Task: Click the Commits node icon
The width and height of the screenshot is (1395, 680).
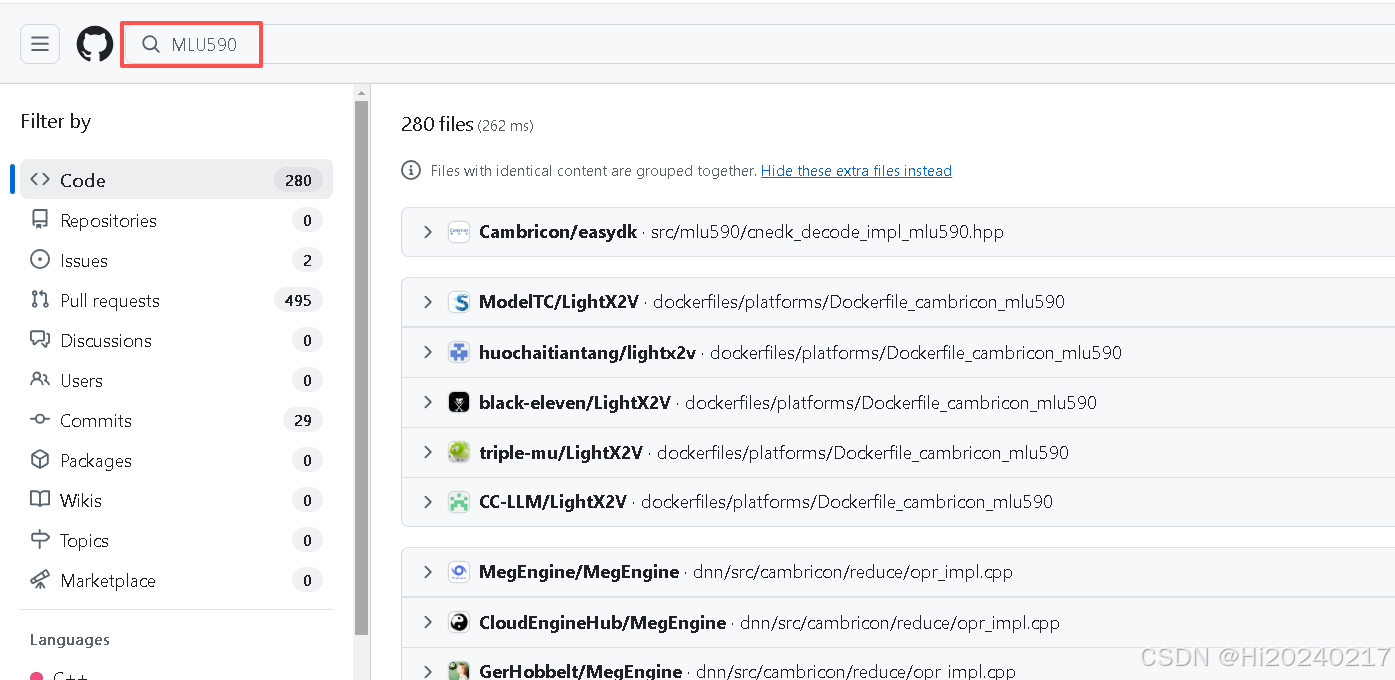Action: click(x=40, y=420)
